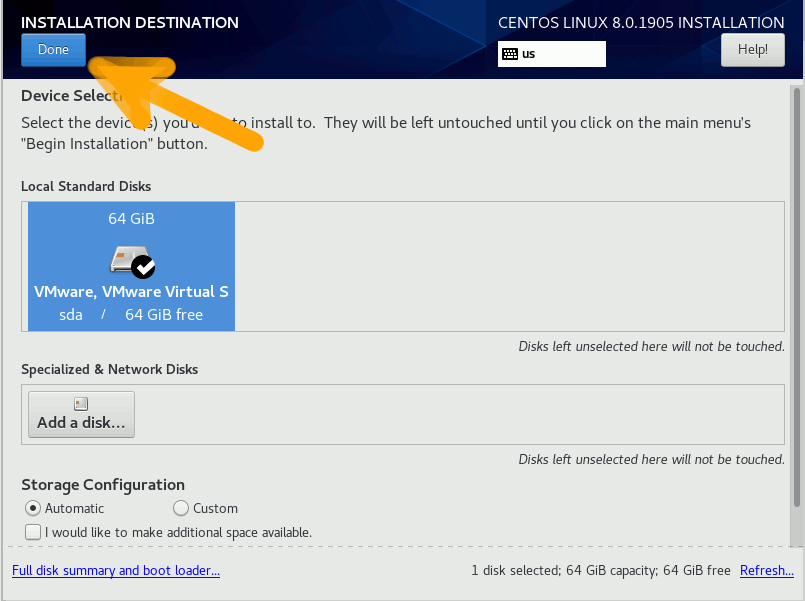The height and width of the screenshot is (601, 805).
Task: Open Full disk summary and boot loader link
Action: (x=116, y=570)
